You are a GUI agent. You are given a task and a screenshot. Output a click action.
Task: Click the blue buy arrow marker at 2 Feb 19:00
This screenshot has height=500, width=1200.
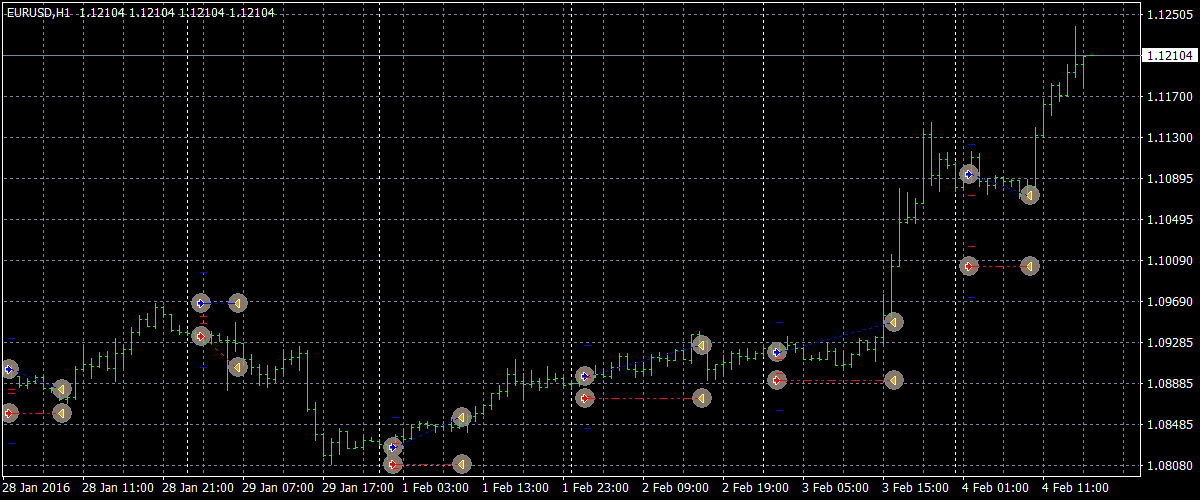tap(777, 352)
